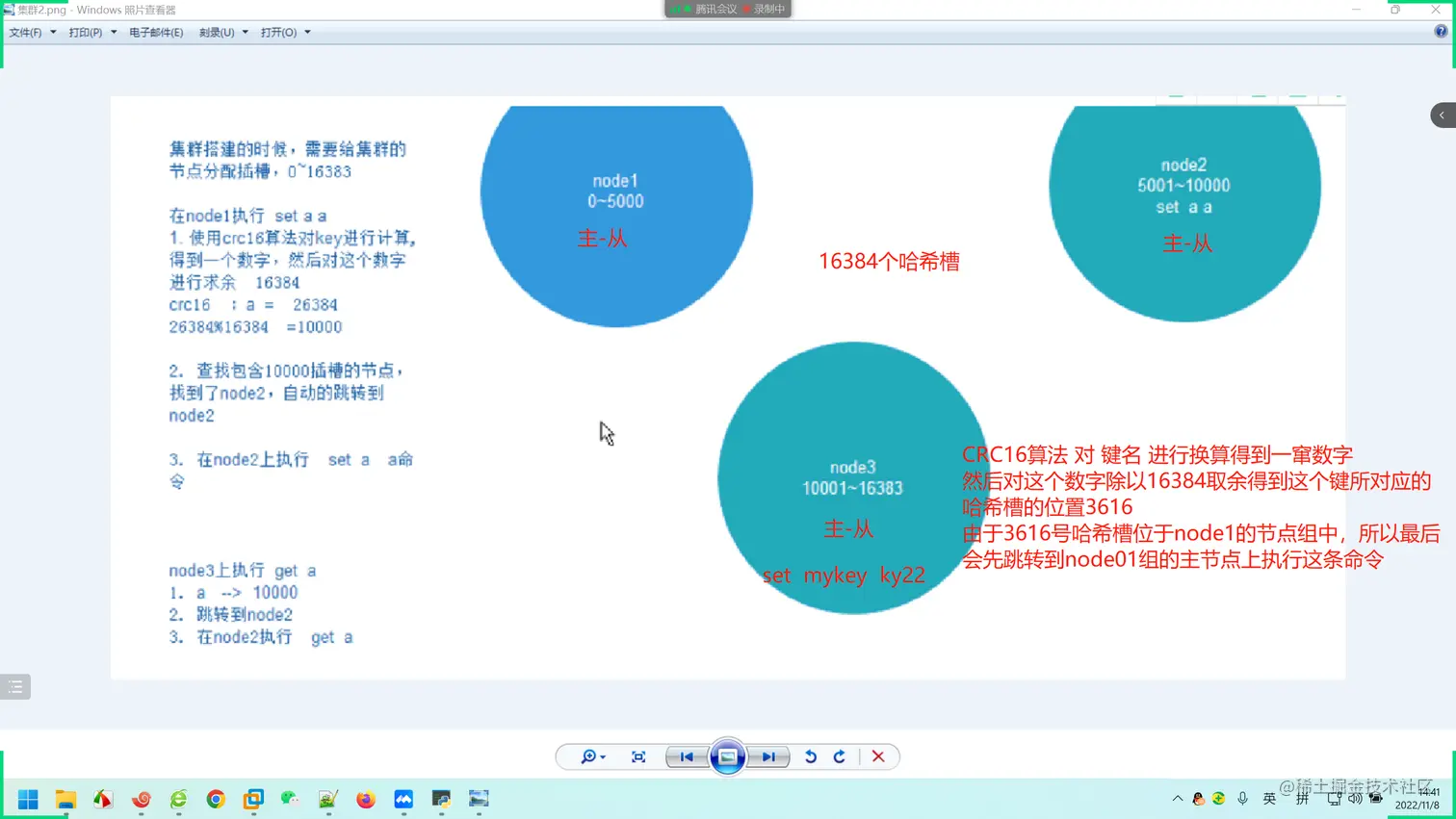Fit the image to the window
The width and height of the screenshot is (1456, 819).
pos(638,756)
